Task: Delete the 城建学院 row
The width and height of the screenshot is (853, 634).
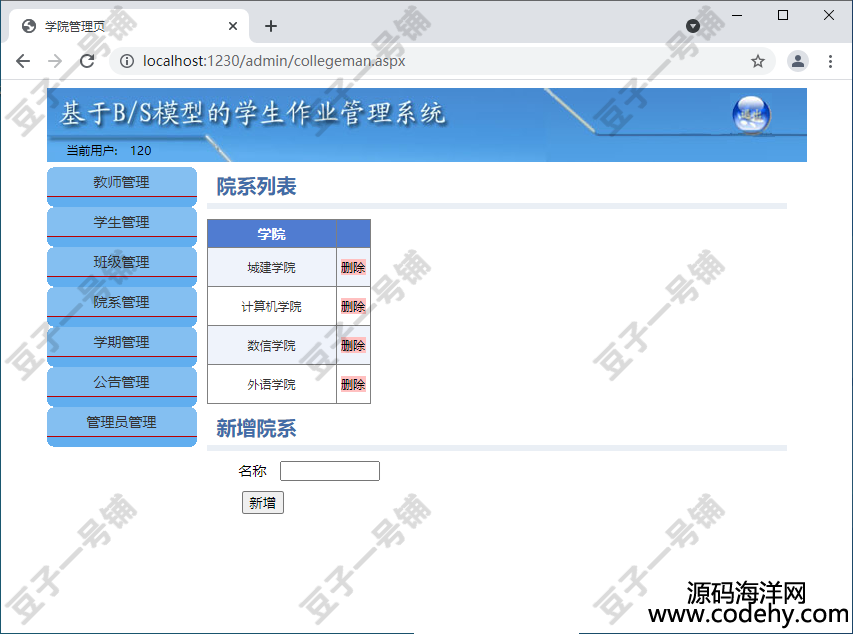Action: (353, 267)
